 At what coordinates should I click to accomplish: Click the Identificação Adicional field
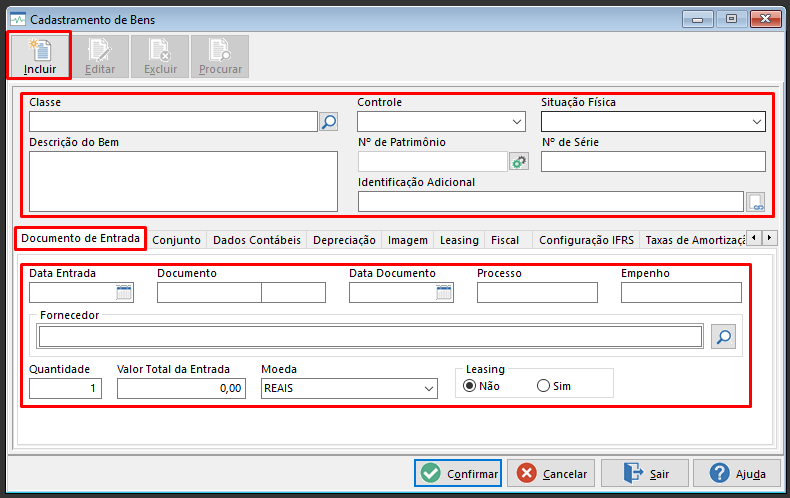click(x=551, y=202)
